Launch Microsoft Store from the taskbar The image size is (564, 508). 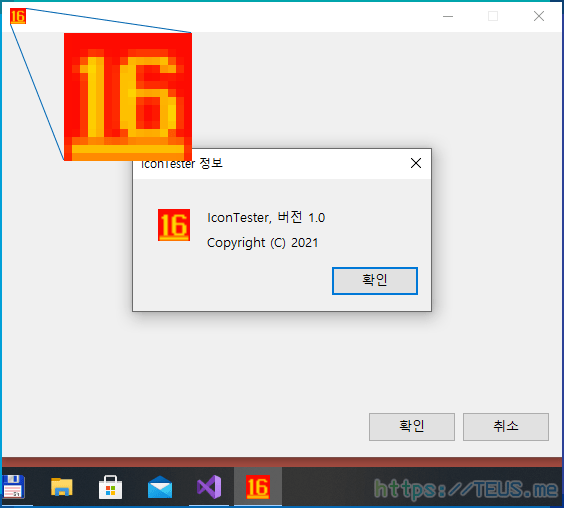pos(110,487)
